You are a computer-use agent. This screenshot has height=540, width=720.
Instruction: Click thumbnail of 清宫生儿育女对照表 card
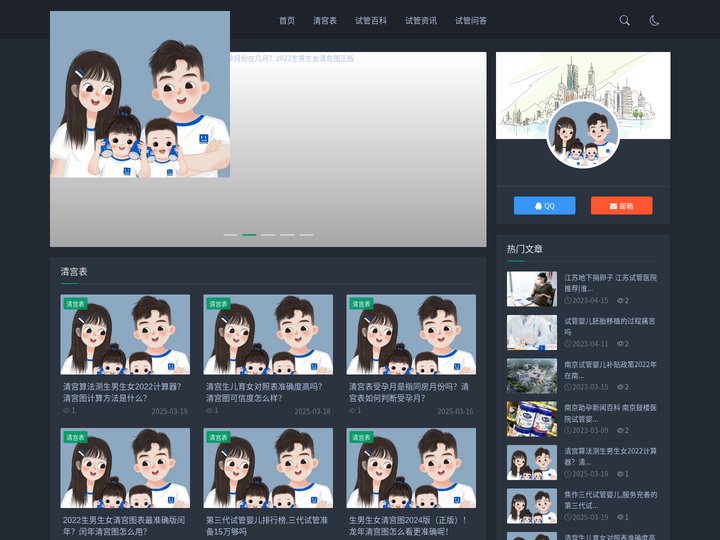tap(268, 335)
